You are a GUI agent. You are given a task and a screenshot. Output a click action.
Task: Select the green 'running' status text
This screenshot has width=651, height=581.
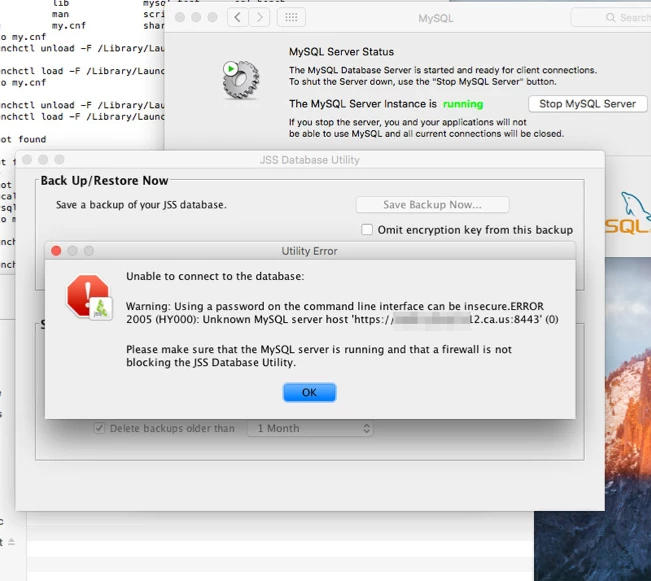(463, 104)
